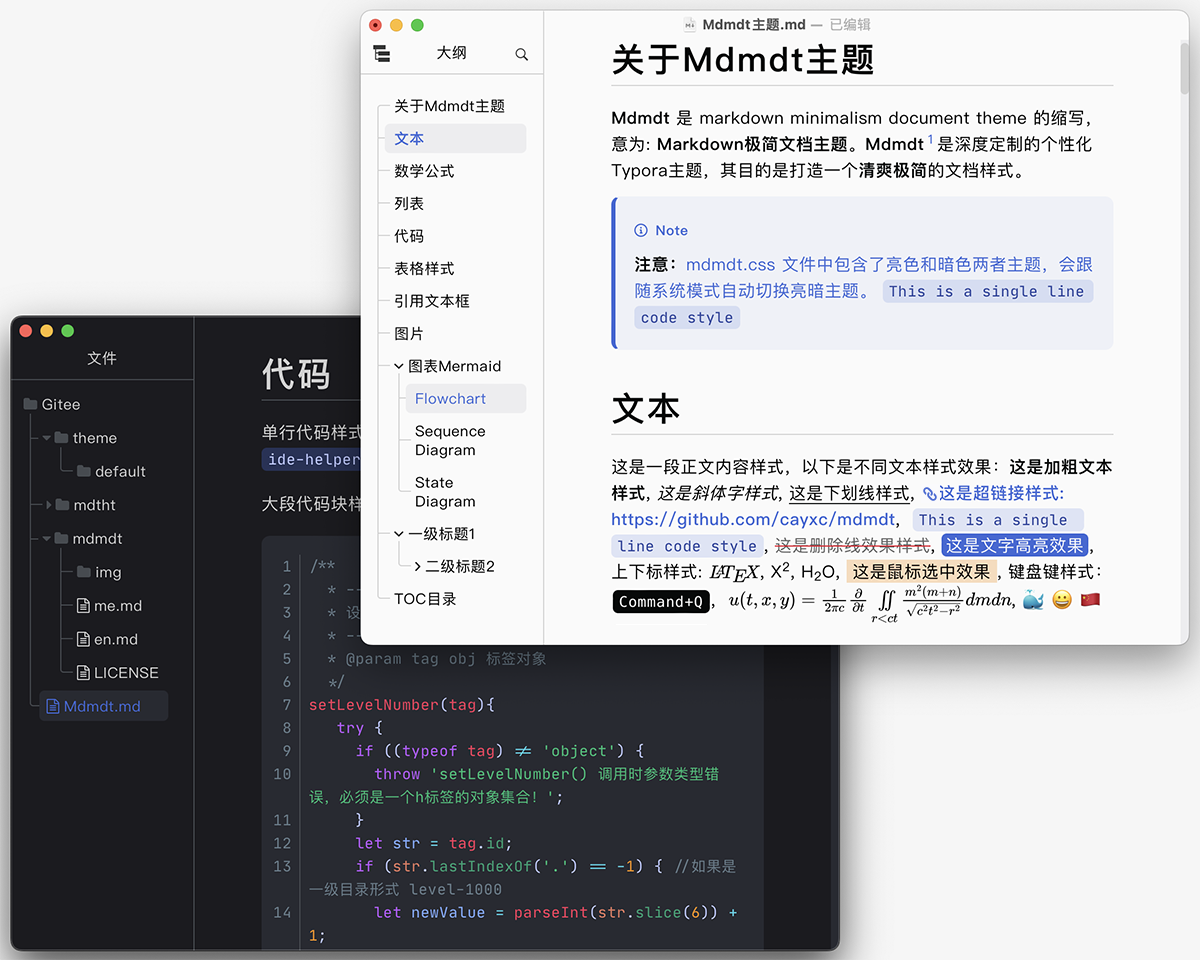Open github.com/cayxc/mdmdt hyperlink
The height and width of the screenshot is (960, 1200).
753,520
